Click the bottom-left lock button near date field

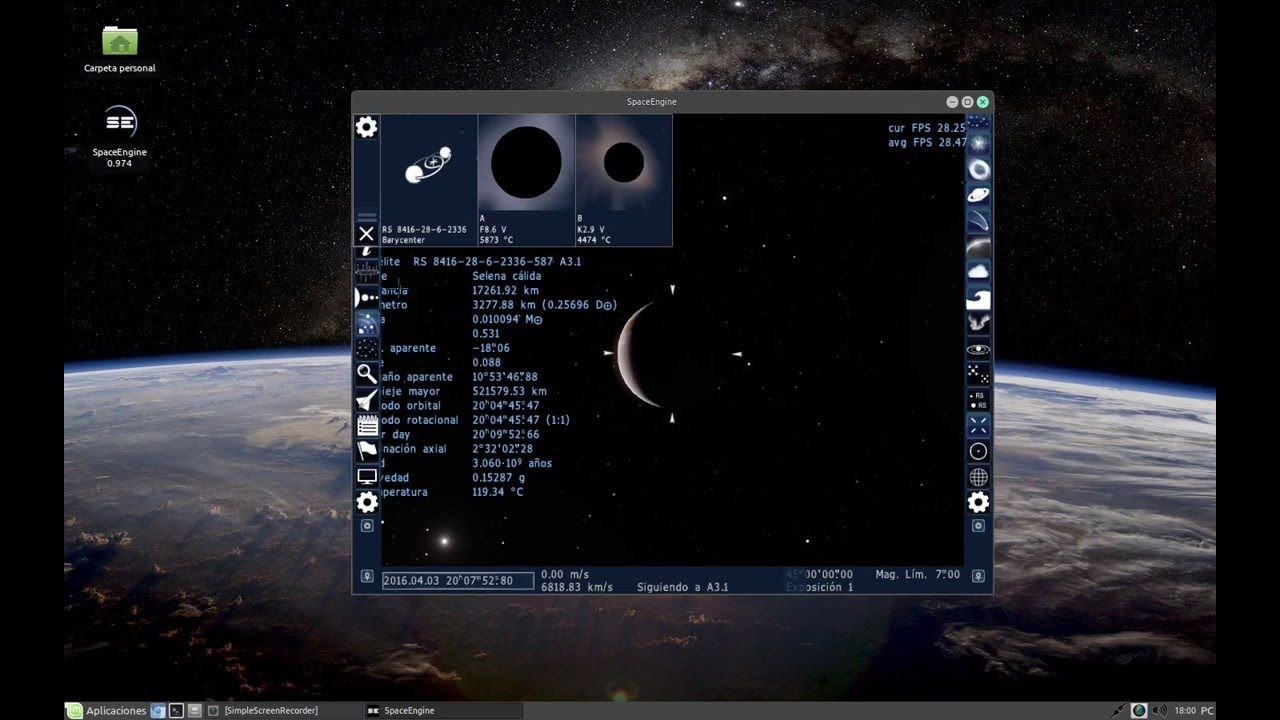point(367,577)
